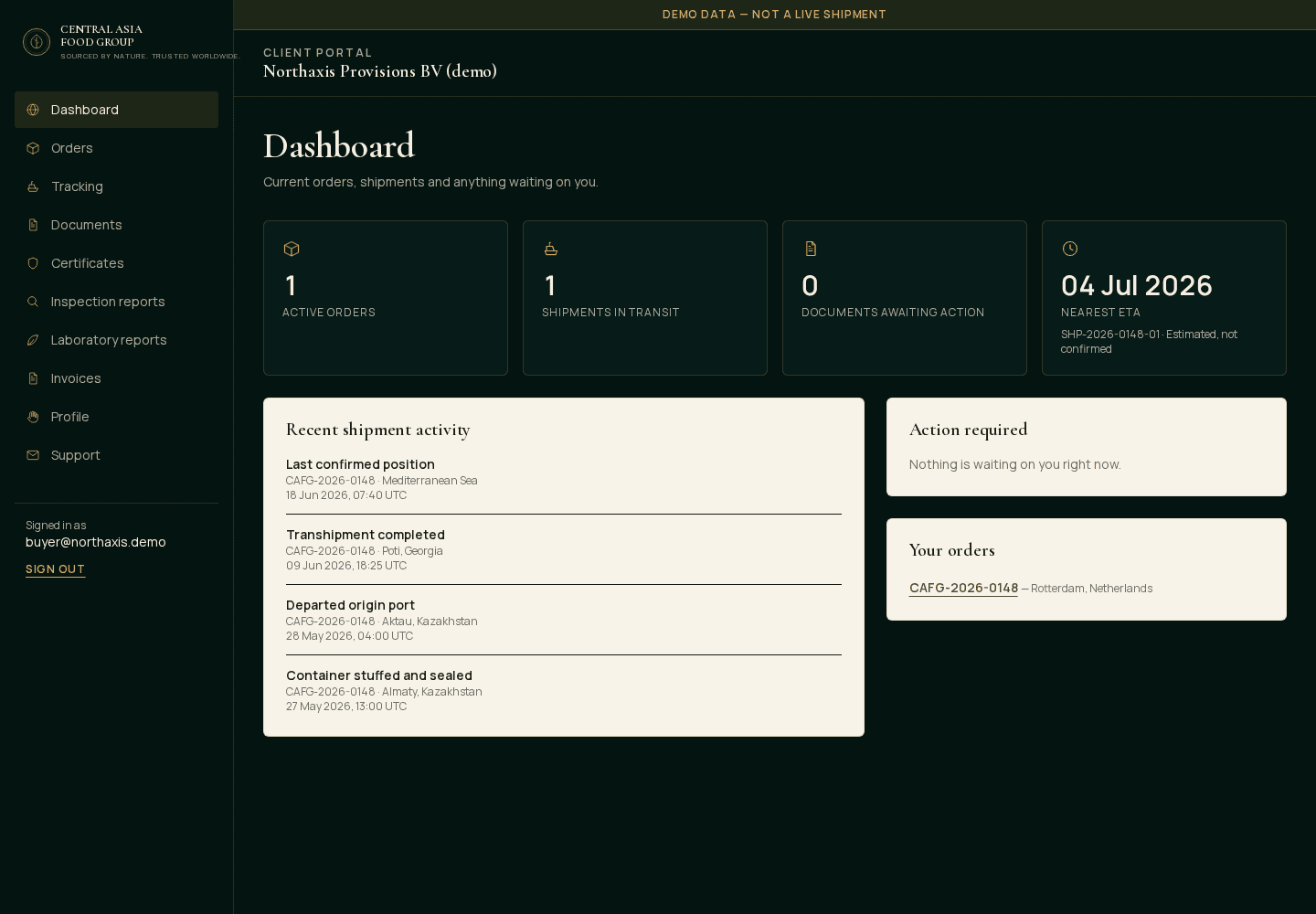Click the clock icon on Nearest ETA card
This screenshot has width=1316, height=914.
click(x=1070, y=249)
